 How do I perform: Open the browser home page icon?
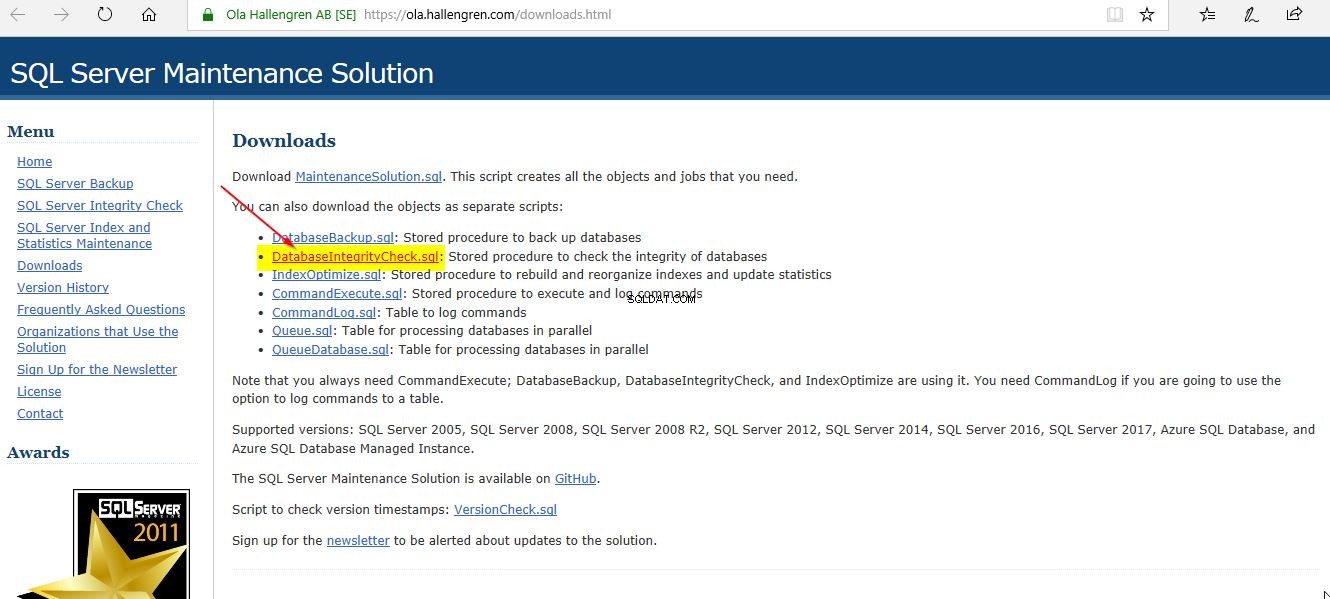[149, 15]
